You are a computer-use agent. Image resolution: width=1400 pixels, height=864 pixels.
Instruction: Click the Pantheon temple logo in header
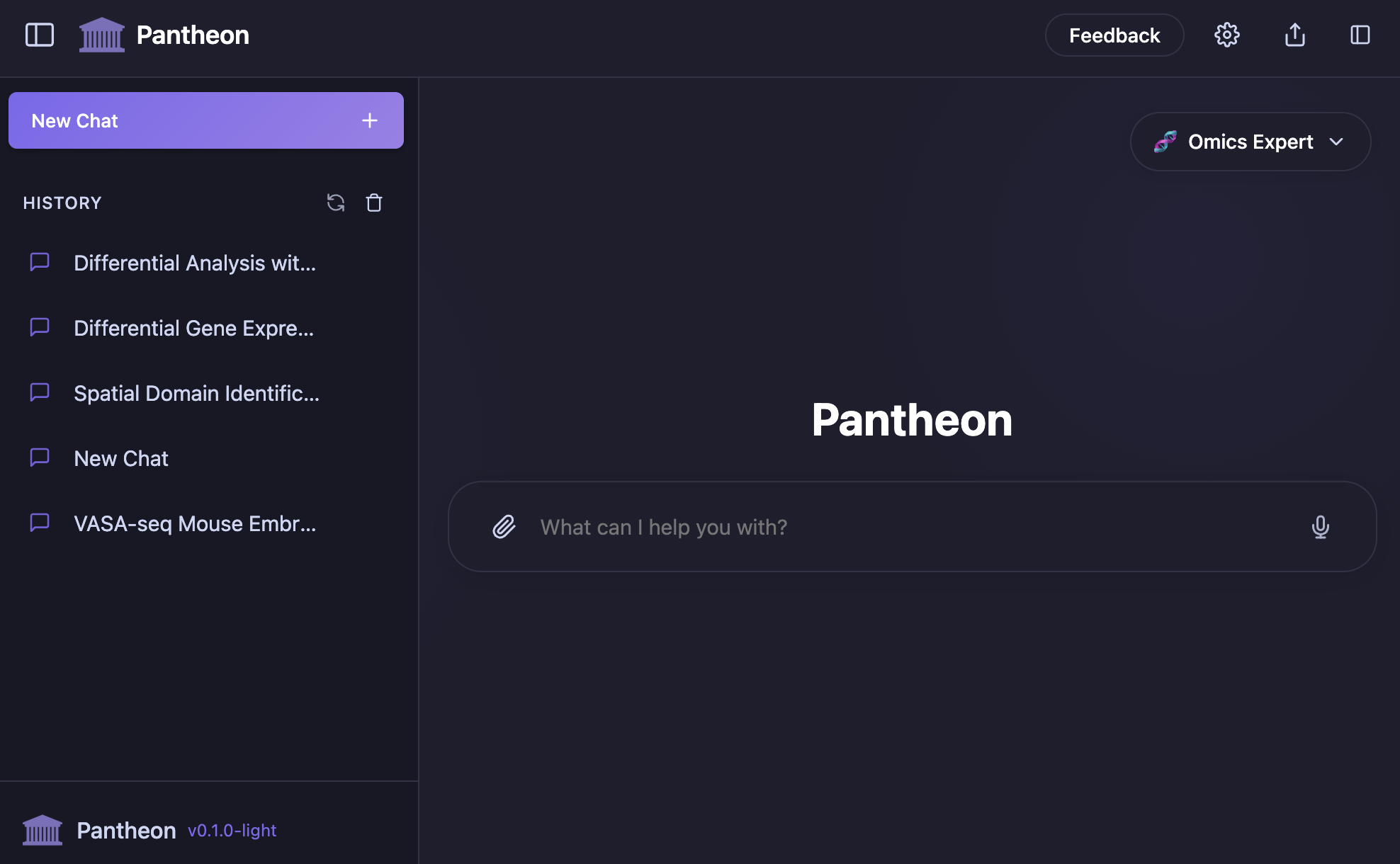tap(101, 35)
